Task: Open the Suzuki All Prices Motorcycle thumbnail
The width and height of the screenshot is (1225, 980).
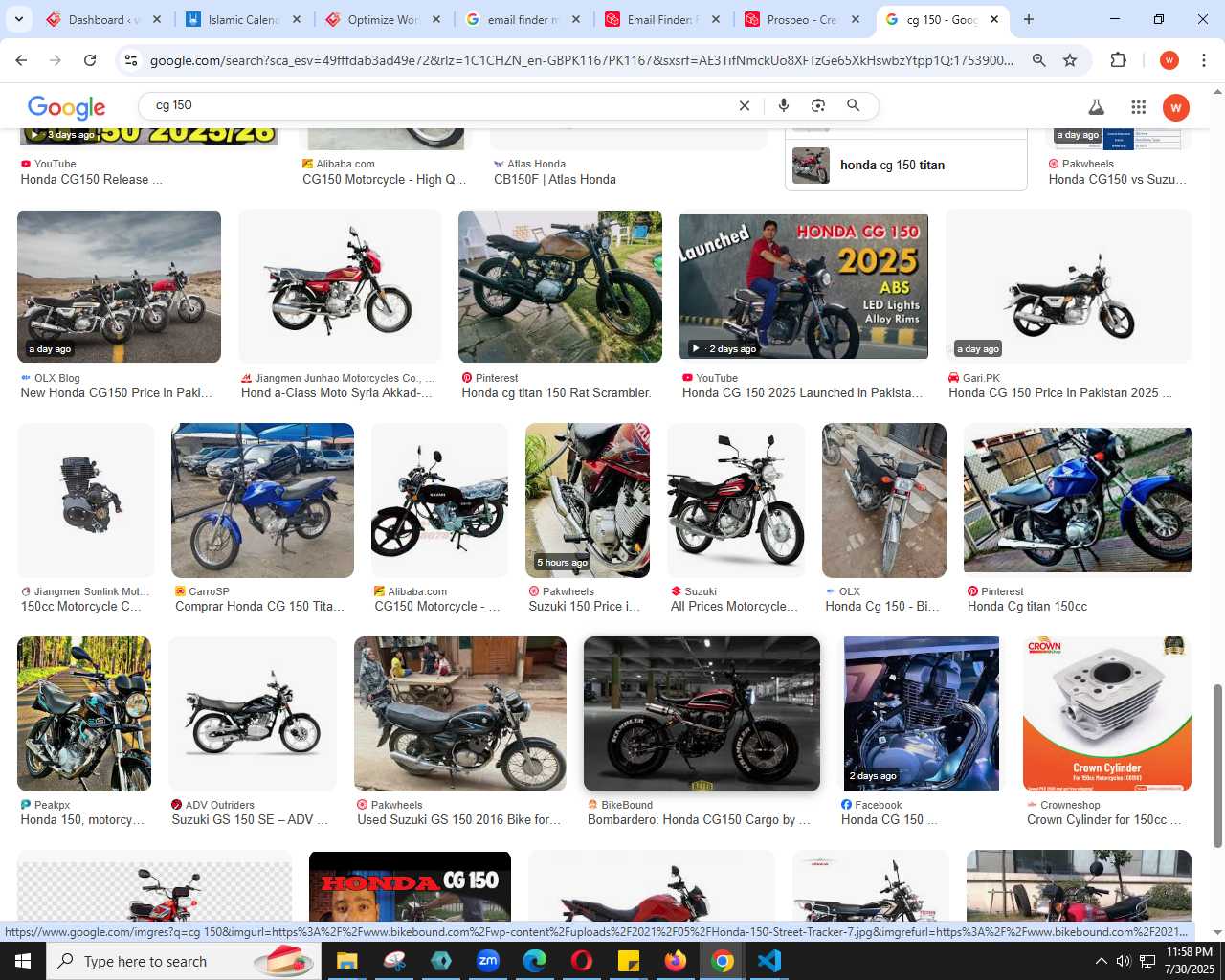Action: click(x=736, y=501)
